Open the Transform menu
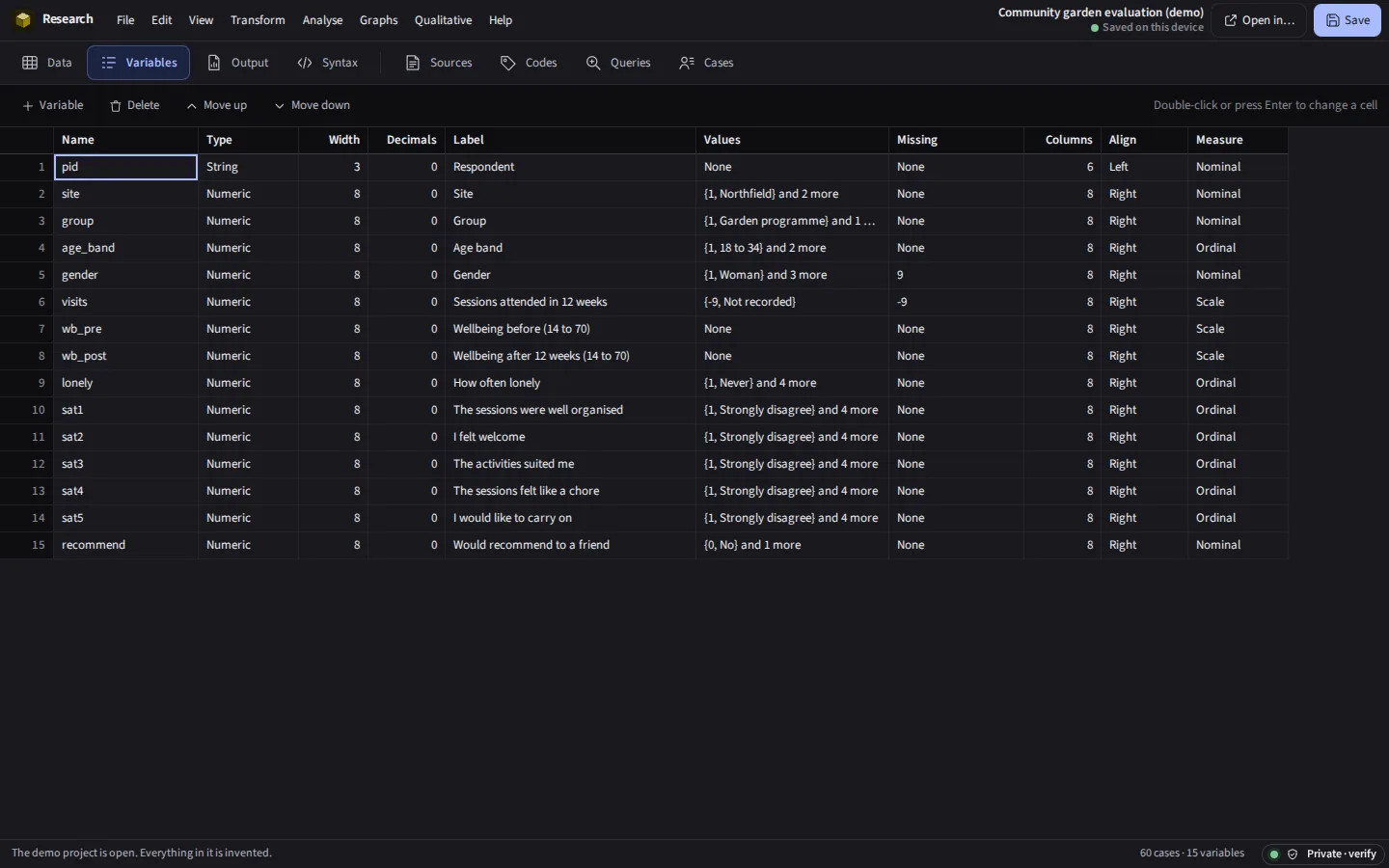 pos(258,20)
